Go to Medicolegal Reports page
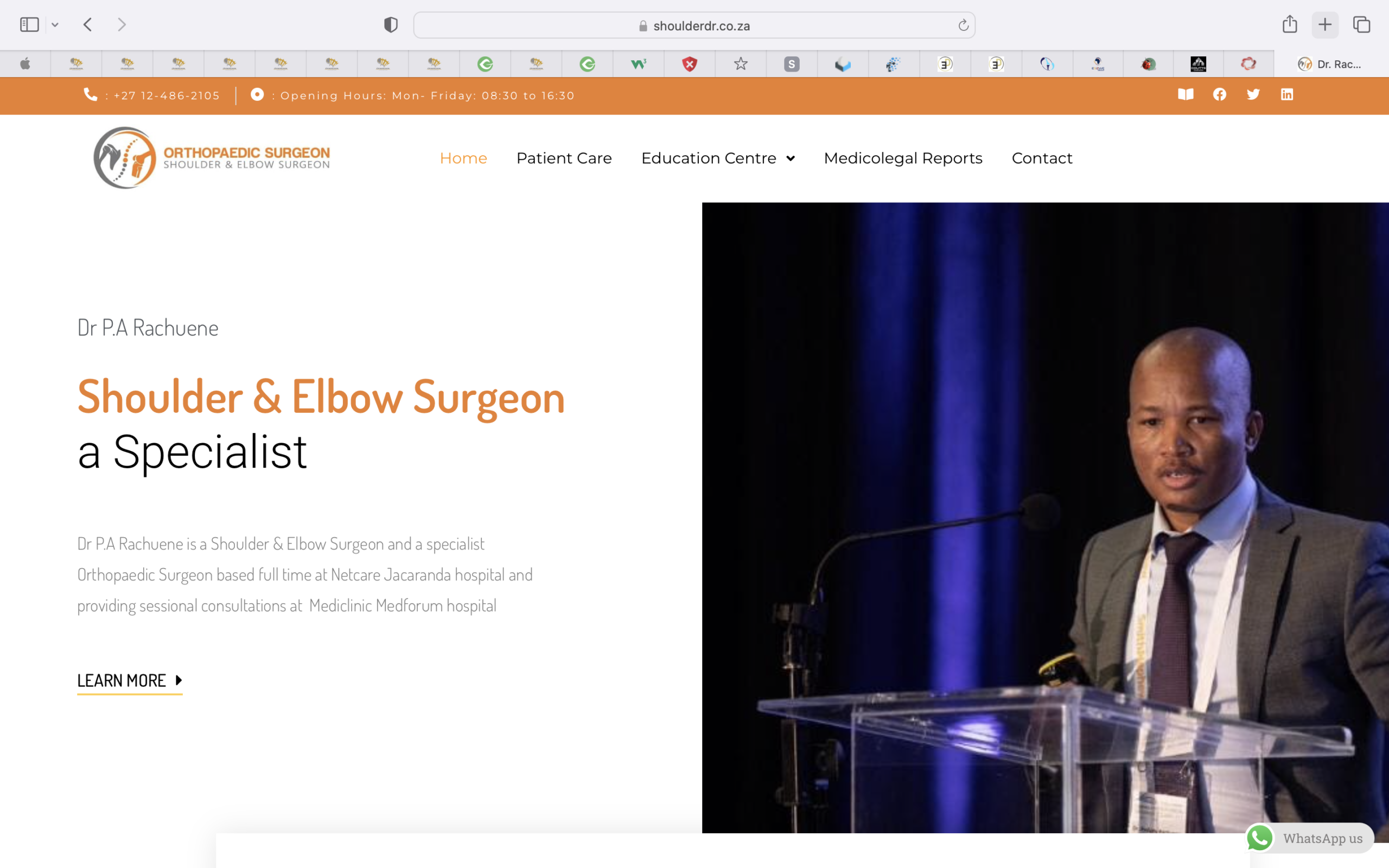 click(903, 158)
